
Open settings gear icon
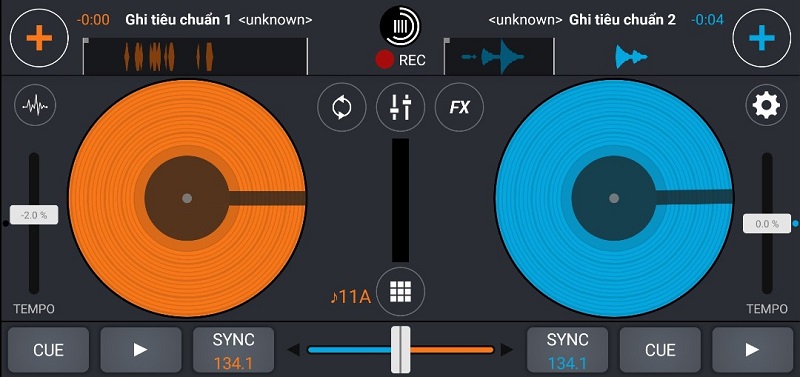coord(766,106)
